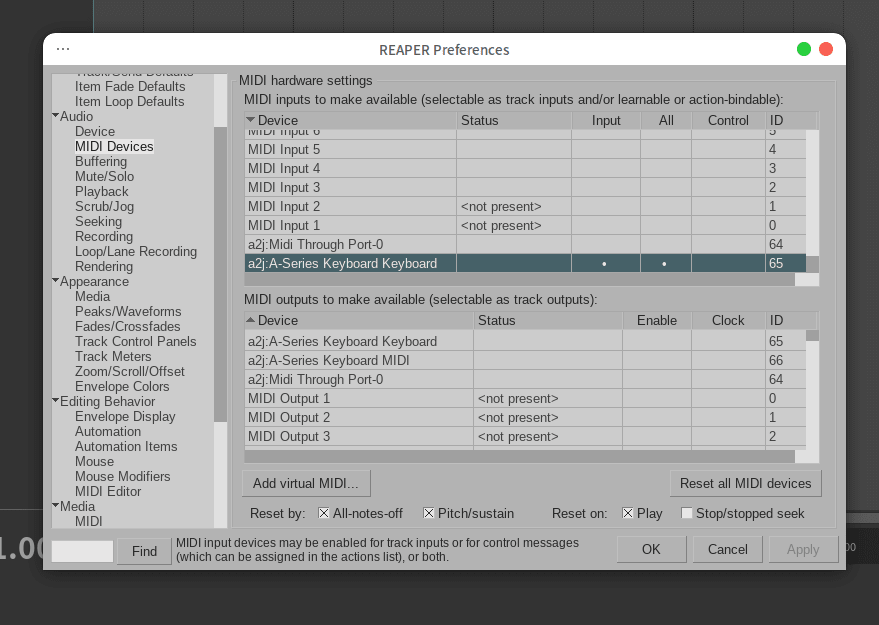Open Track Meters preferences
The image size is (879, 625).
113,357
